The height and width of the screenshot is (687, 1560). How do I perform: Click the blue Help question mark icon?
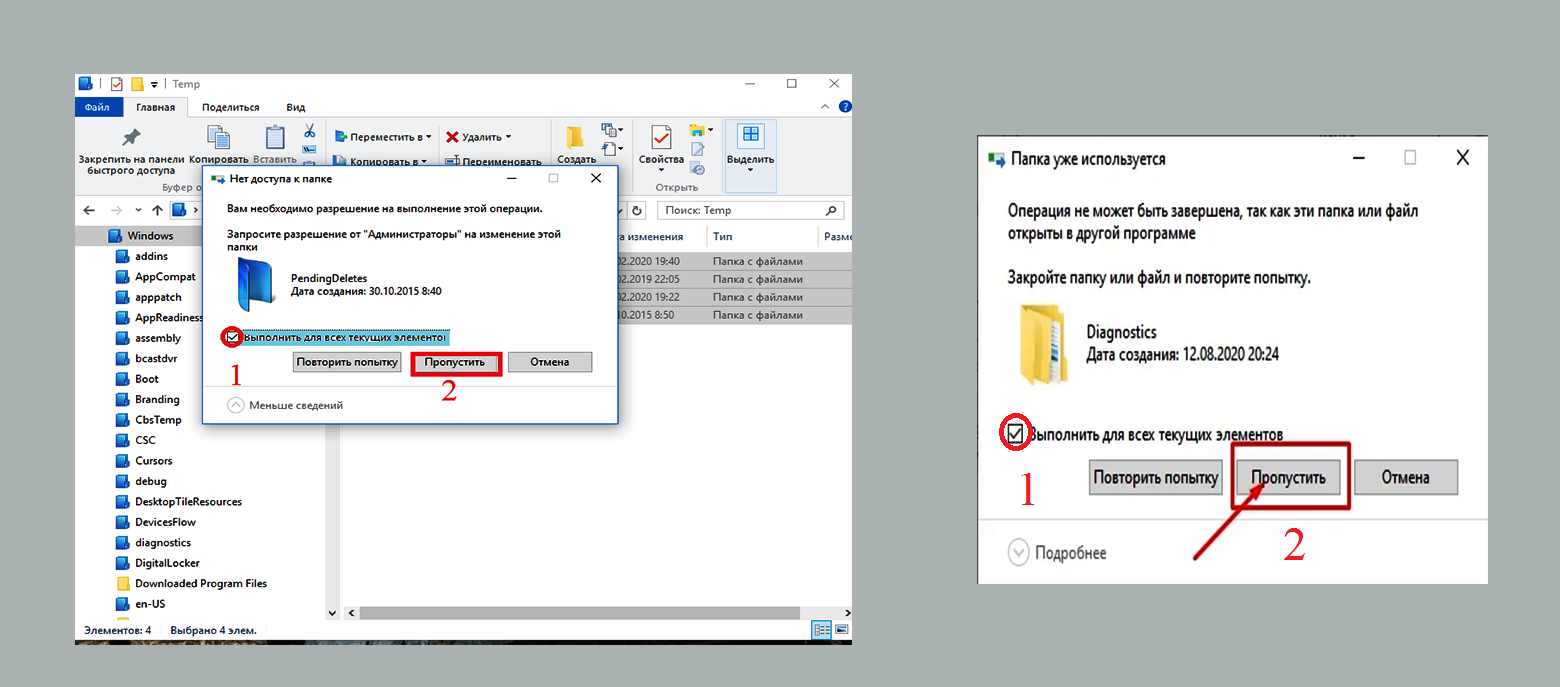845,107
